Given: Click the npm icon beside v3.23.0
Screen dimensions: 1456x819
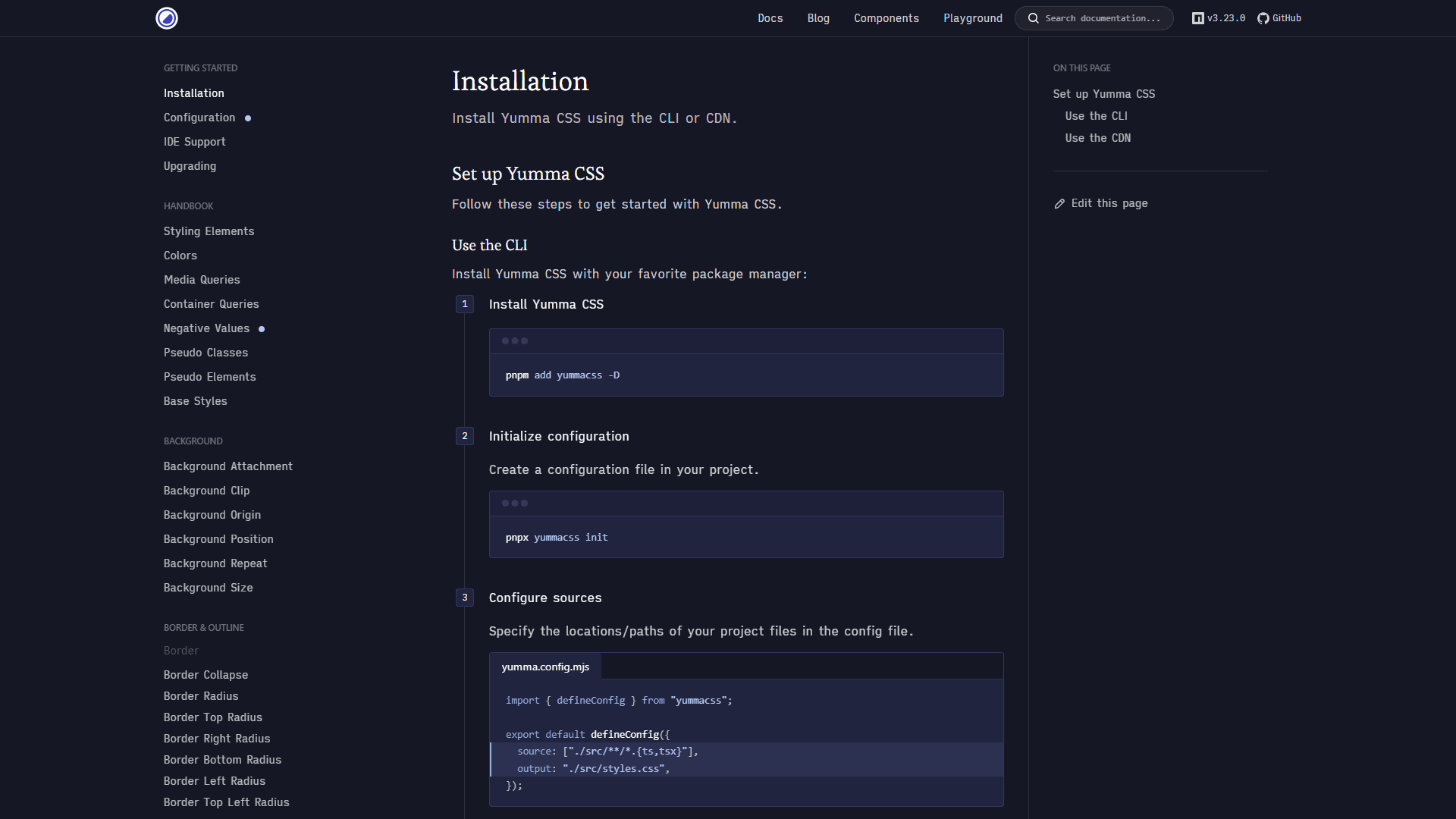Looking at the screenshot, I should pyautogui.click(x=1198, y=17).
